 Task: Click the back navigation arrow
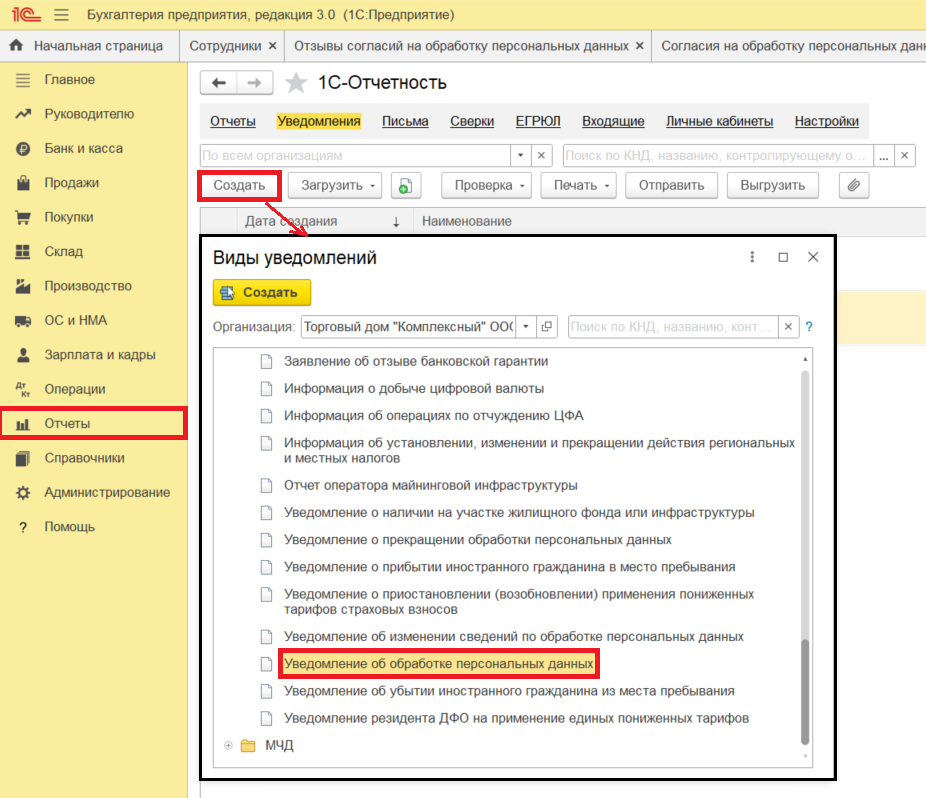click(x=219, y=83)
